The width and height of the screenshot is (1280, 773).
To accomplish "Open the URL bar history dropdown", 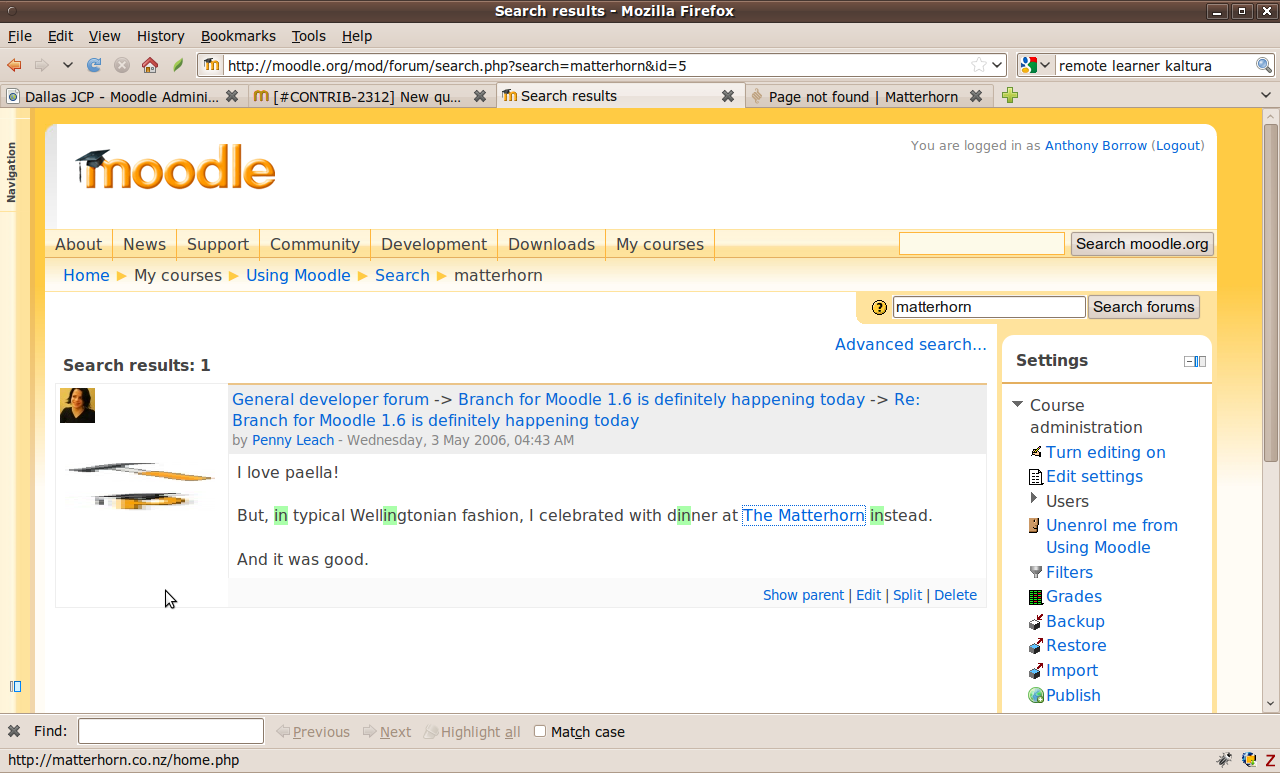I will 997,65.
